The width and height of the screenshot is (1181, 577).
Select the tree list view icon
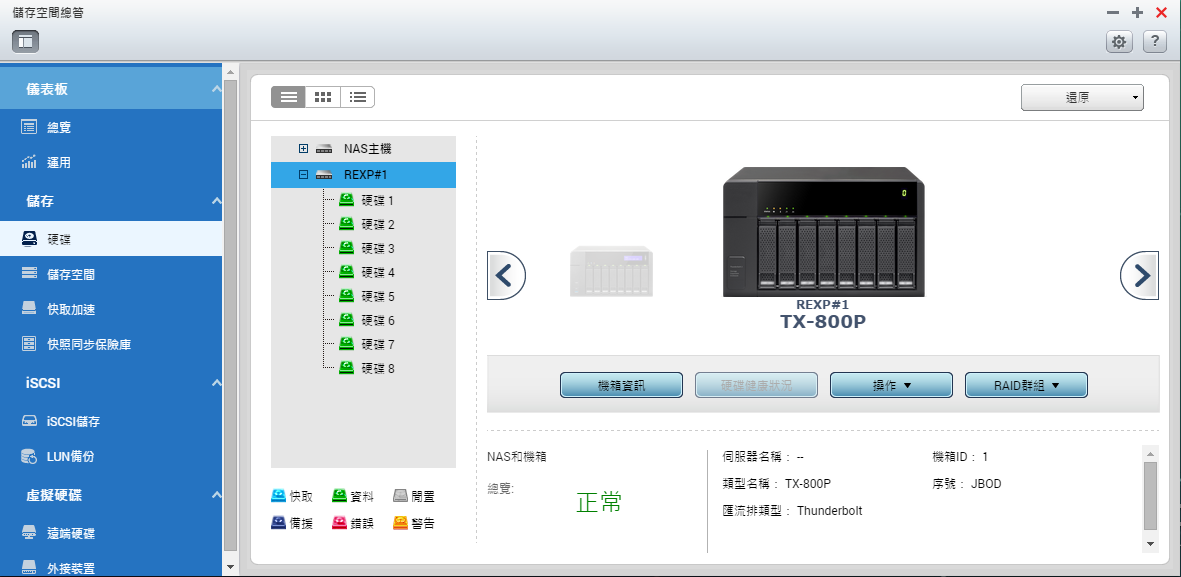289,97
